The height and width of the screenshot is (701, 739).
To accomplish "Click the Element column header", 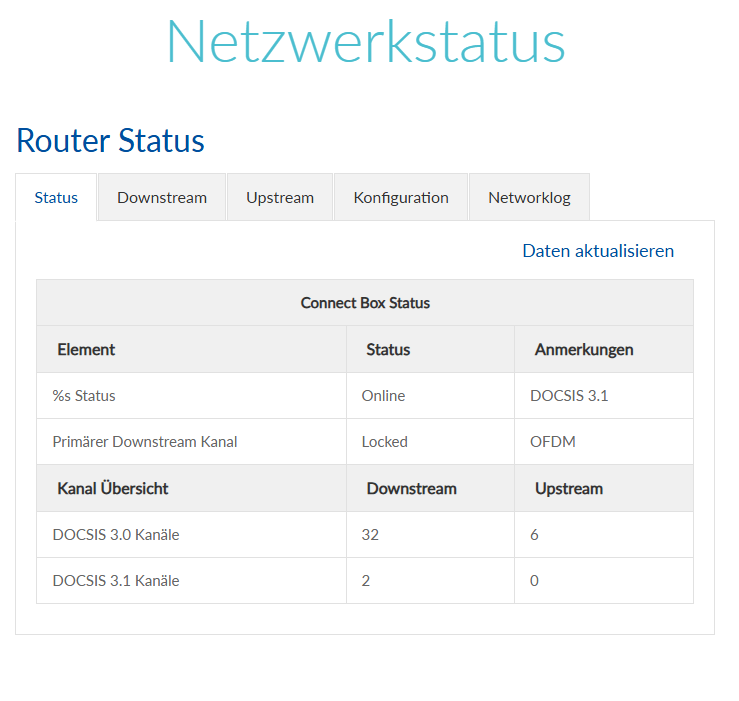I will pos(86,350).
